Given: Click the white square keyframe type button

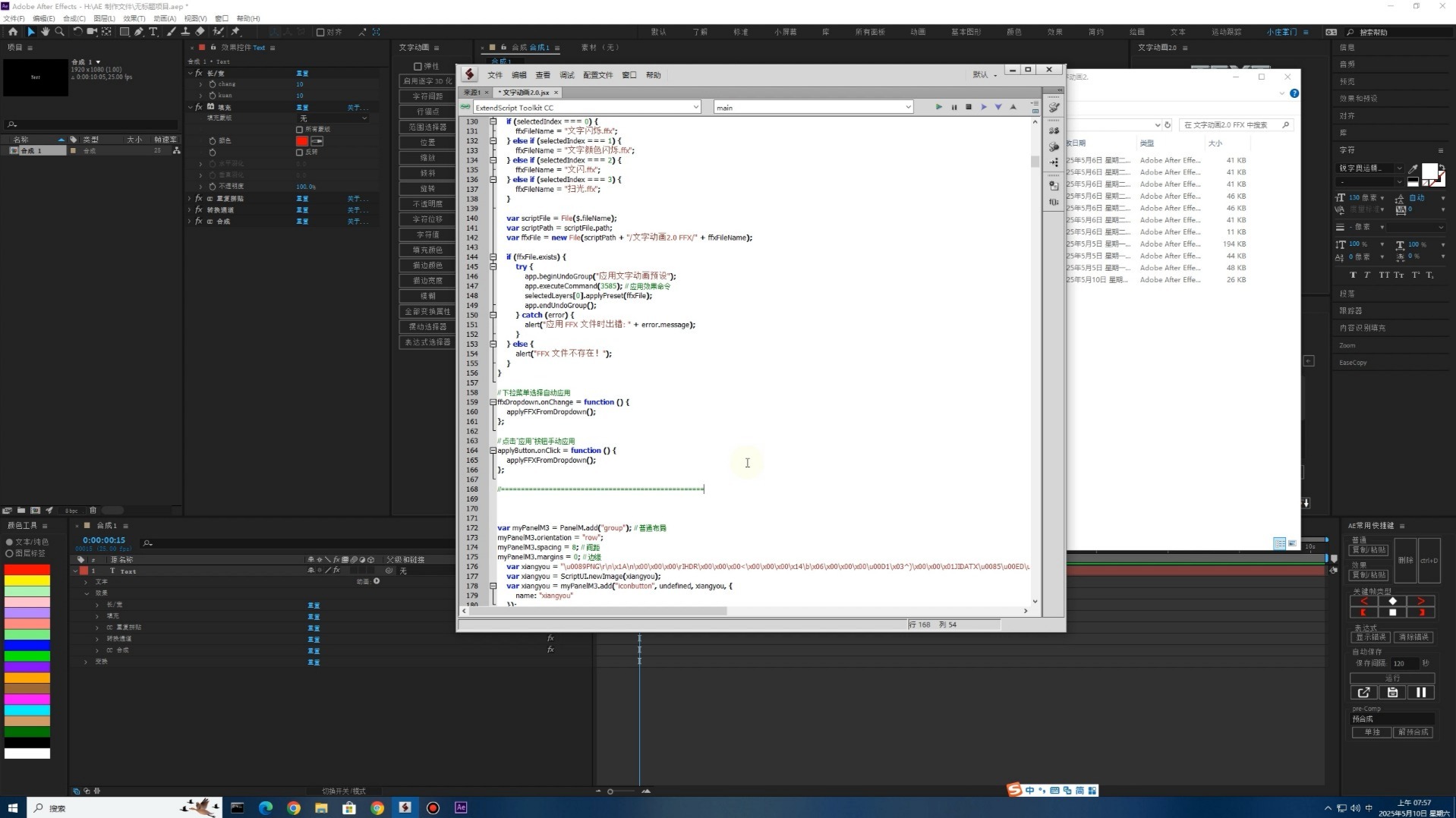Looking at the screenshot, I should pos(1392,612).
